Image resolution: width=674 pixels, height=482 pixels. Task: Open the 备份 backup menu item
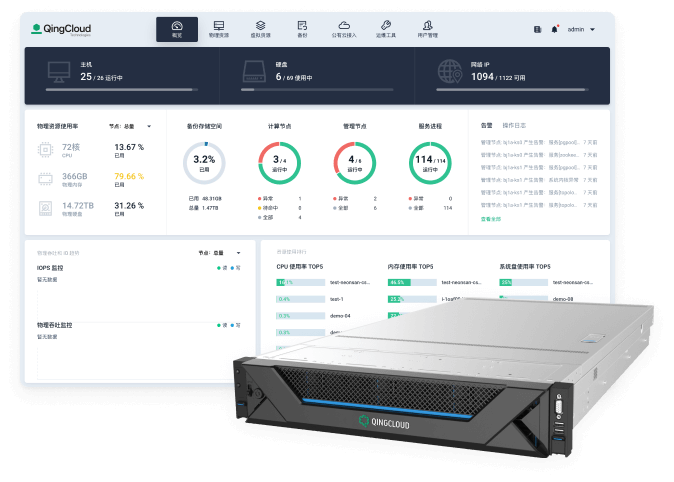pos(302,29)
